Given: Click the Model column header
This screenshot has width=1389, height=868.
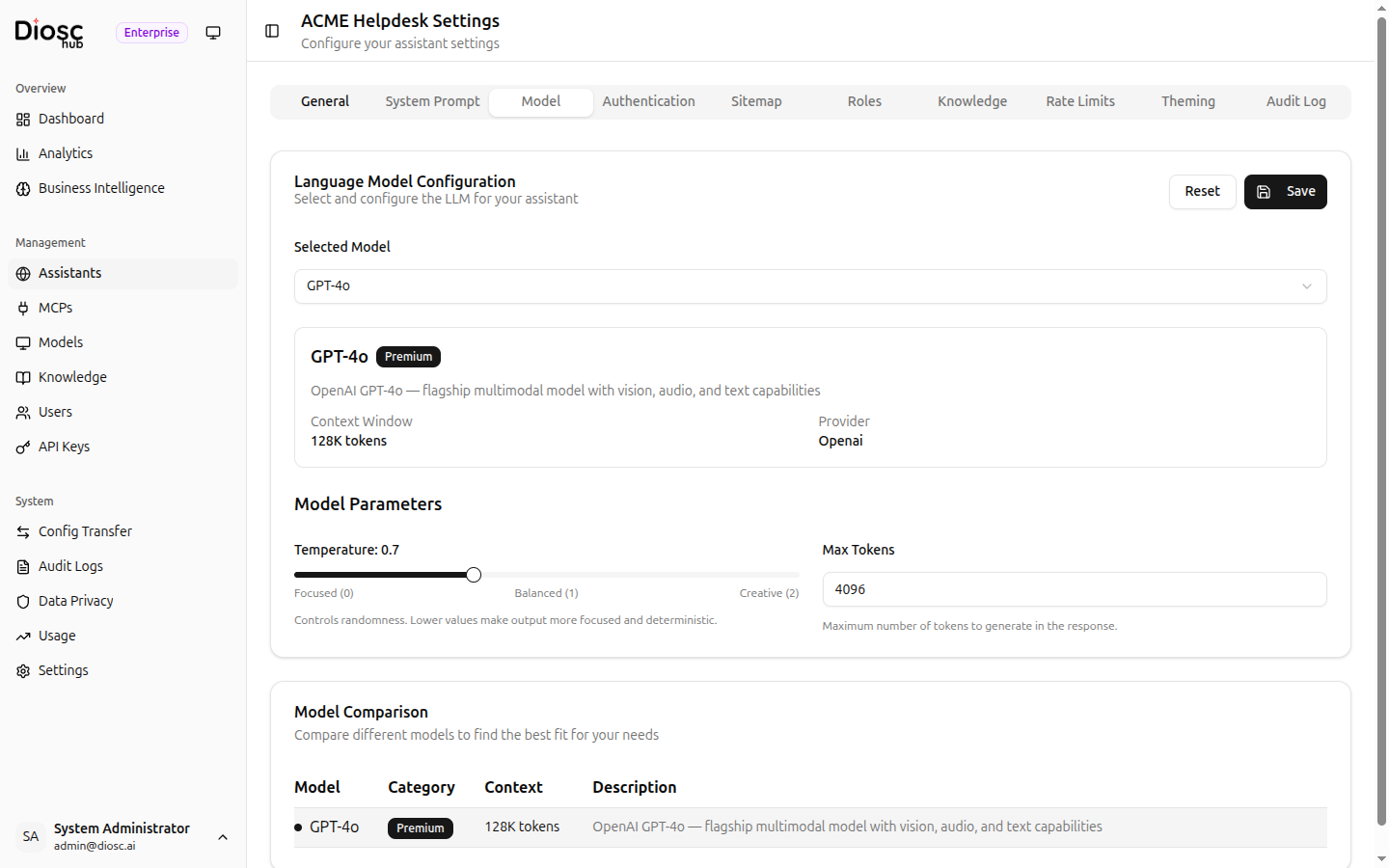Looking at the screenshot, I should [317, 788].
